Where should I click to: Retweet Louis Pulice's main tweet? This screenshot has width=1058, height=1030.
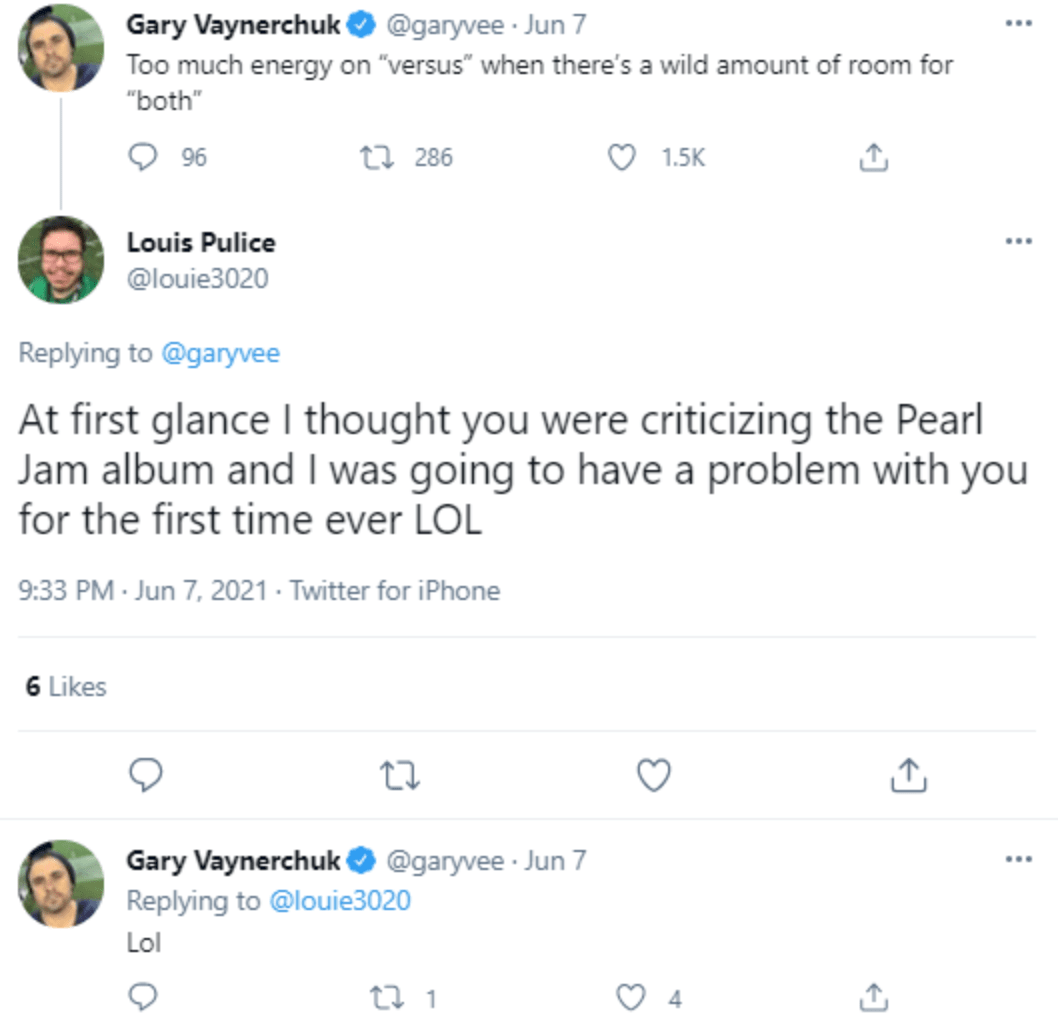[400, 774]
